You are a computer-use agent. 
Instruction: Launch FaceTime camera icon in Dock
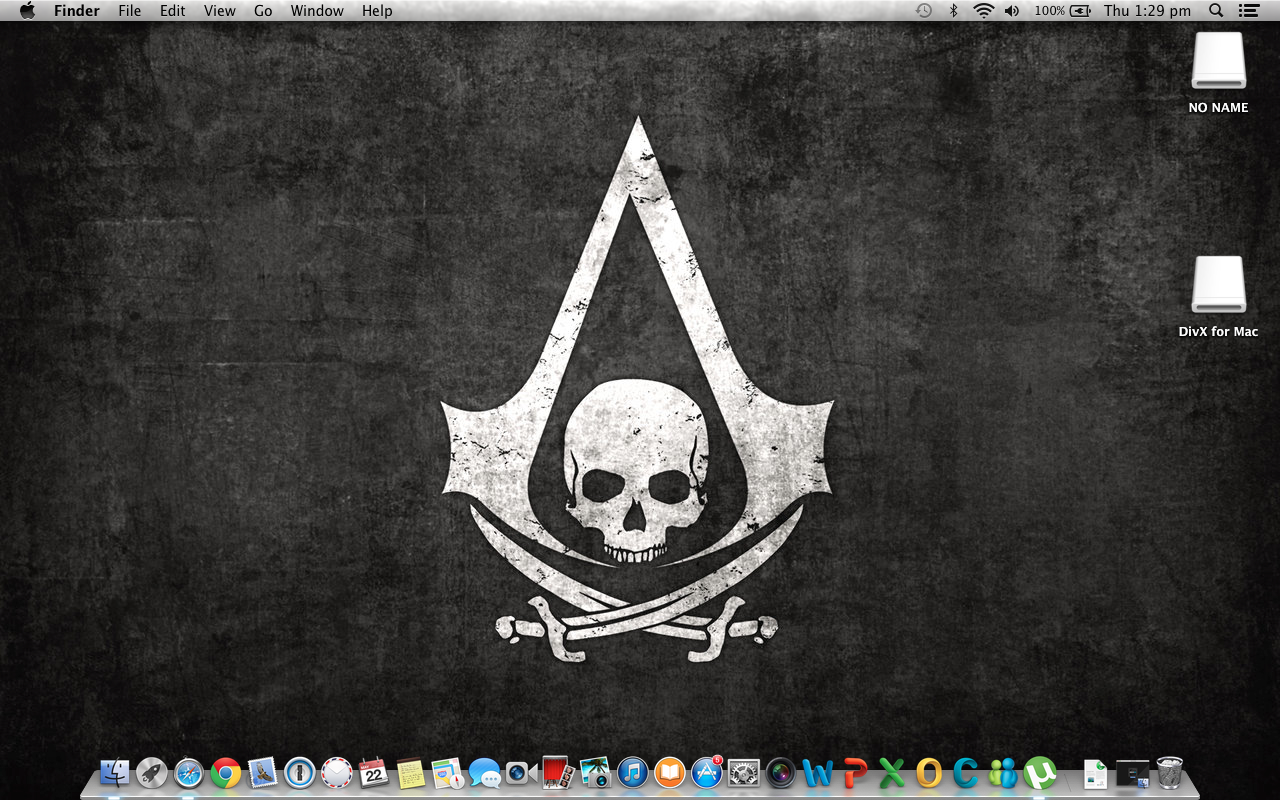520,772
